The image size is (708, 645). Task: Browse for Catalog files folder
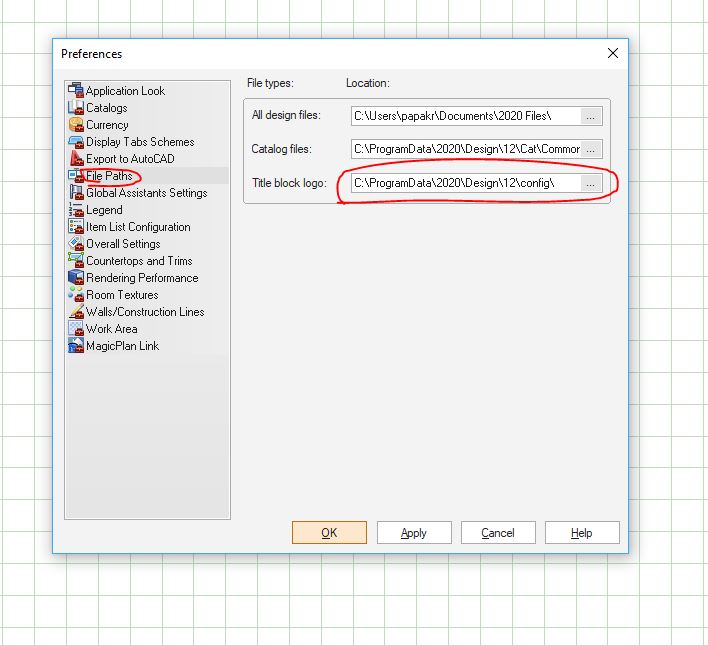(591, 150)
